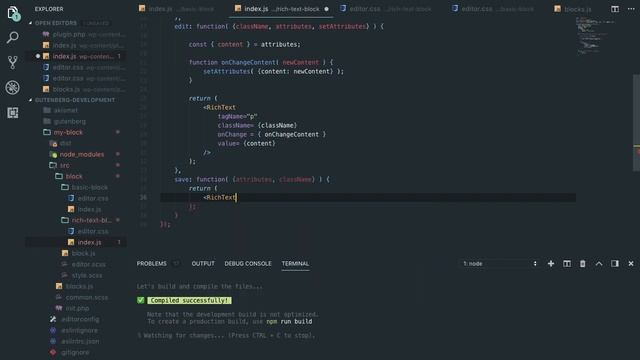Show the Debug Console tab
This screenshot has height=360, width=640.
(248, 264)
